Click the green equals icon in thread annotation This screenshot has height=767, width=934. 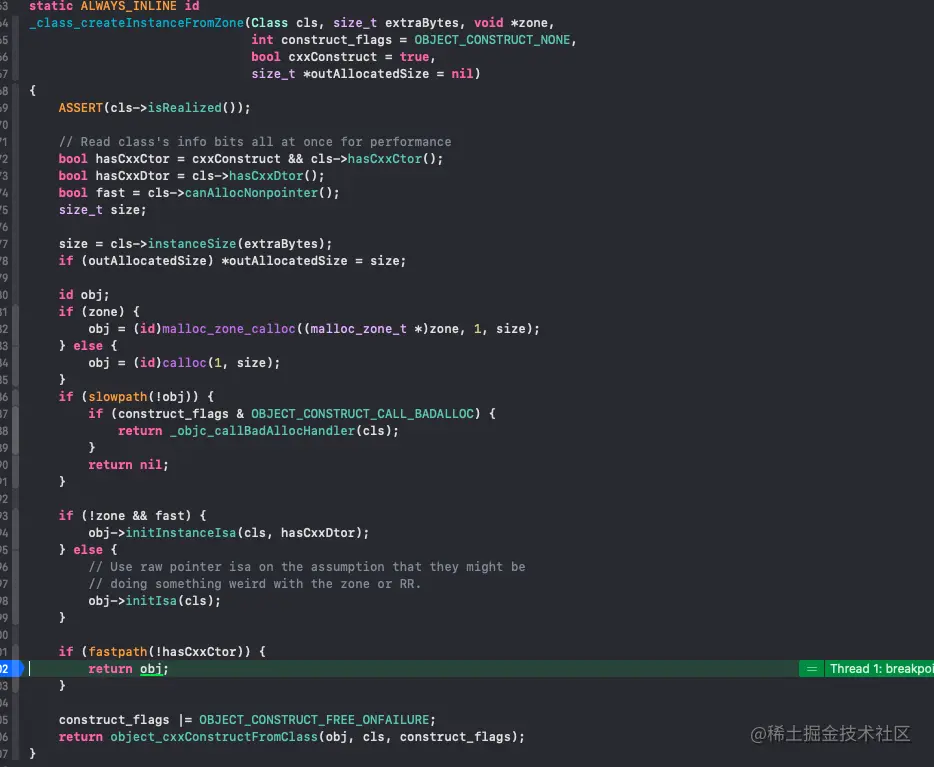tap(811, 669)
